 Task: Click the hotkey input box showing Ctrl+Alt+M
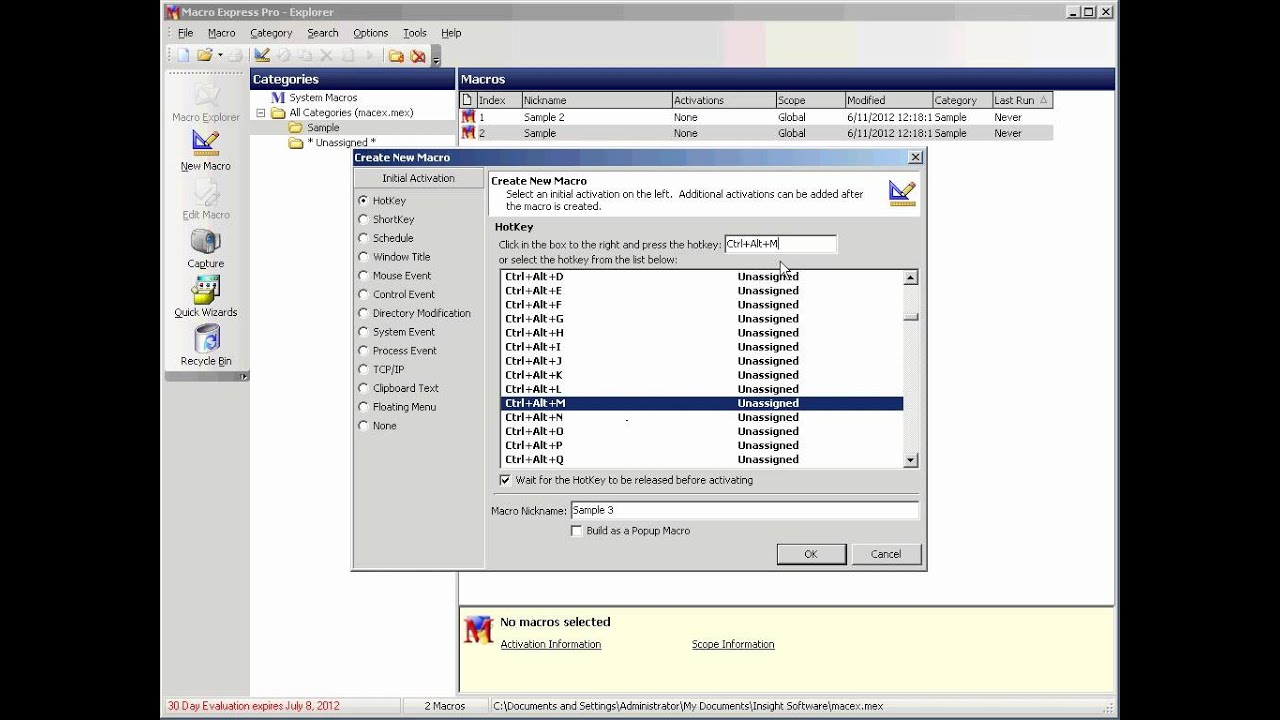tap(780, 244)
